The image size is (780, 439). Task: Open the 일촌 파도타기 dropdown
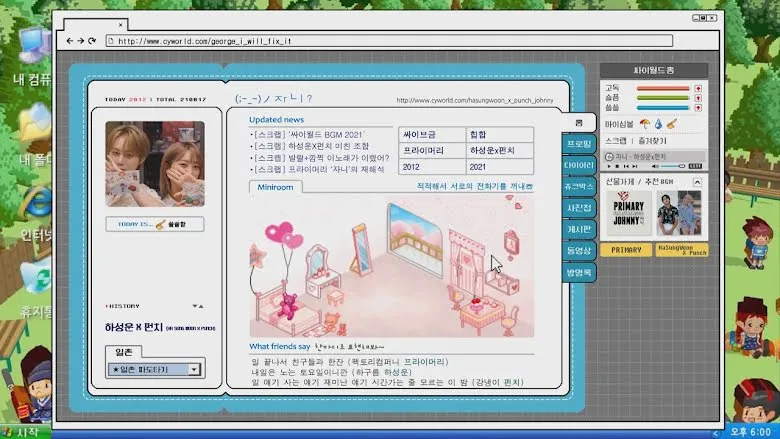[155, 369]
